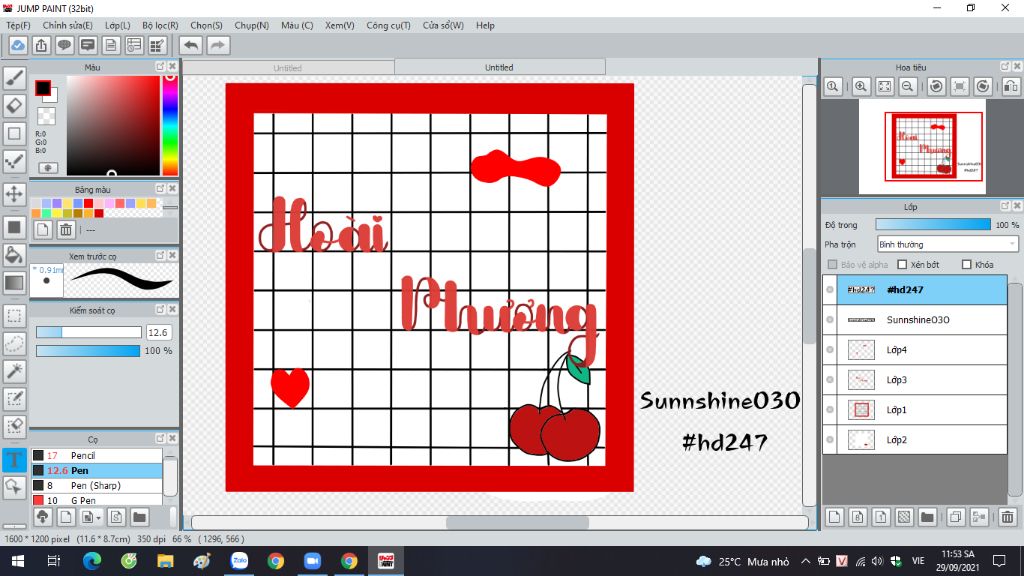Select the Move tool
This screenshot has height=576, width=1024.
pos(14,194)
